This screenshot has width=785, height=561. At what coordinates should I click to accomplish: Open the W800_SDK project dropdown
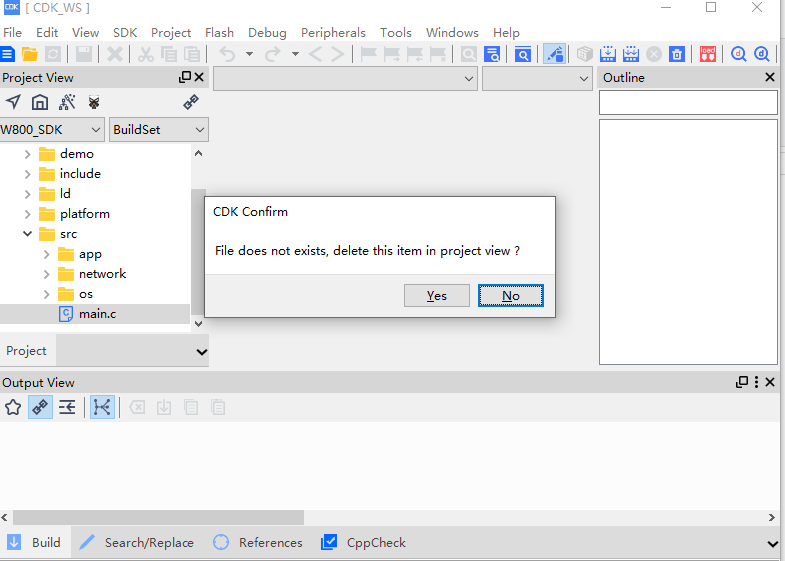coord(52,130)
